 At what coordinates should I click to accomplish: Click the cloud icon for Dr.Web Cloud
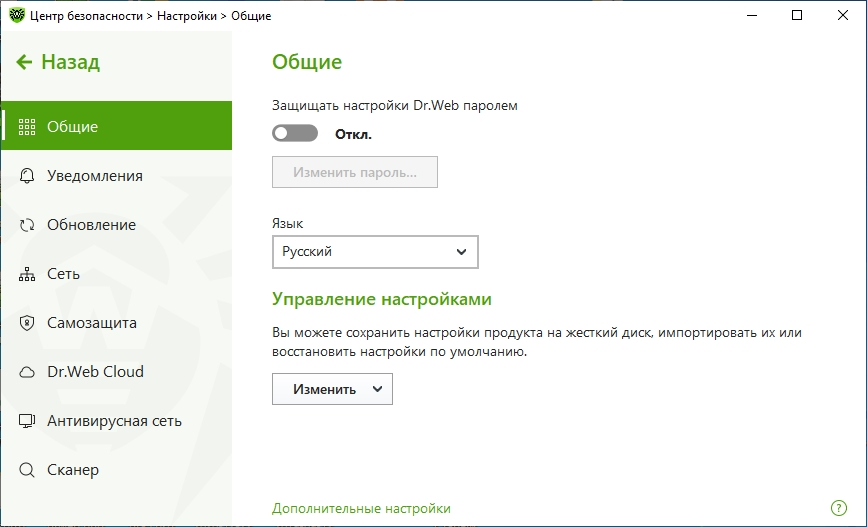(27, 372)
